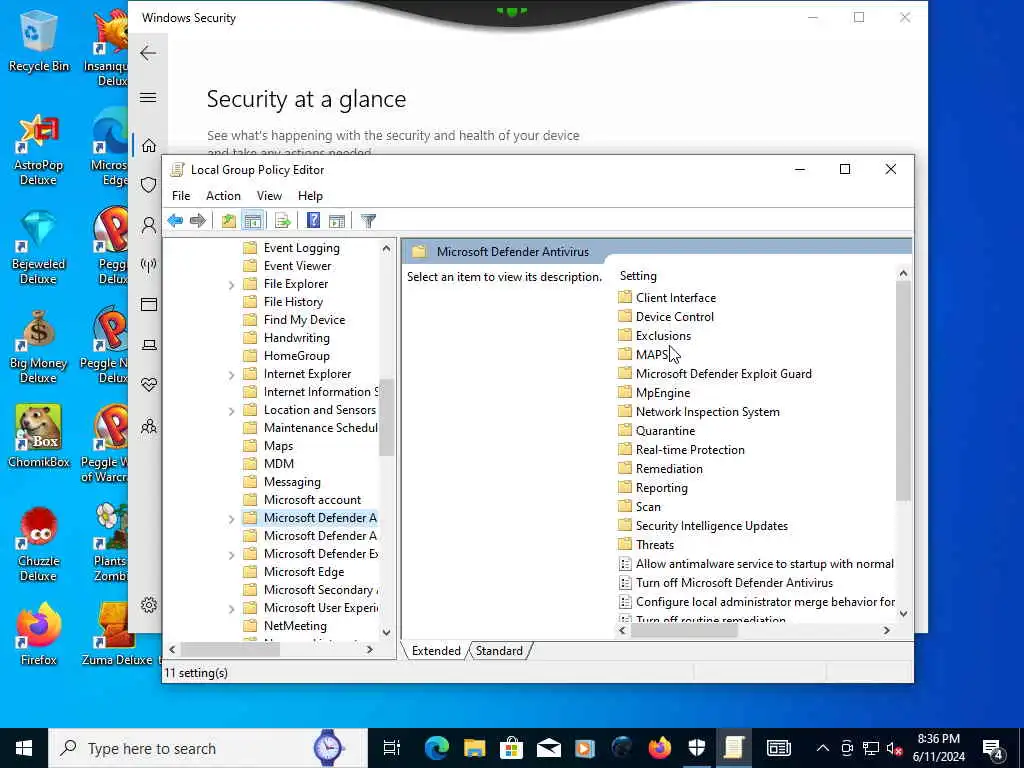
Task: Click the Task View taskbar button
Action: pos(392,748)
